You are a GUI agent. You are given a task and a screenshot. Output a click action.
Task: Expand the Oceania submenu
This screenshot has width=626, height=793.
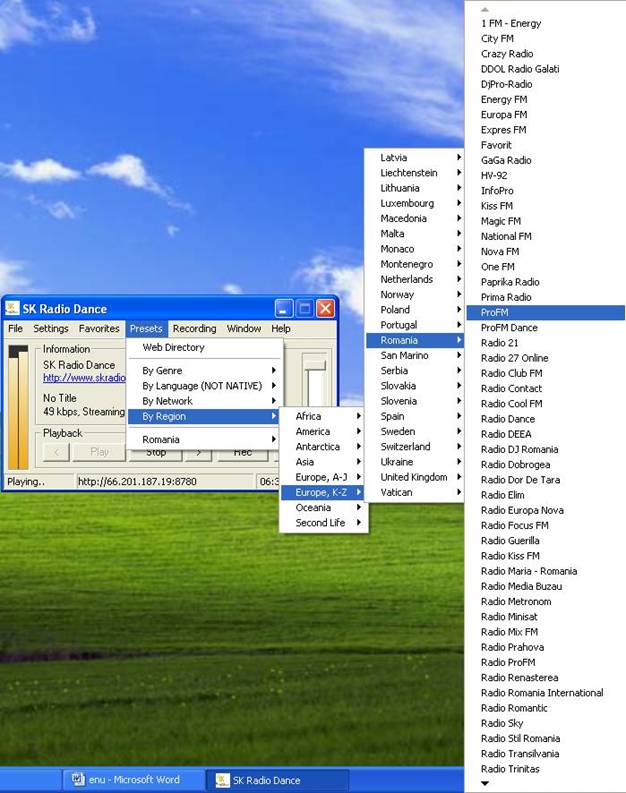click(x=323, y=507)
